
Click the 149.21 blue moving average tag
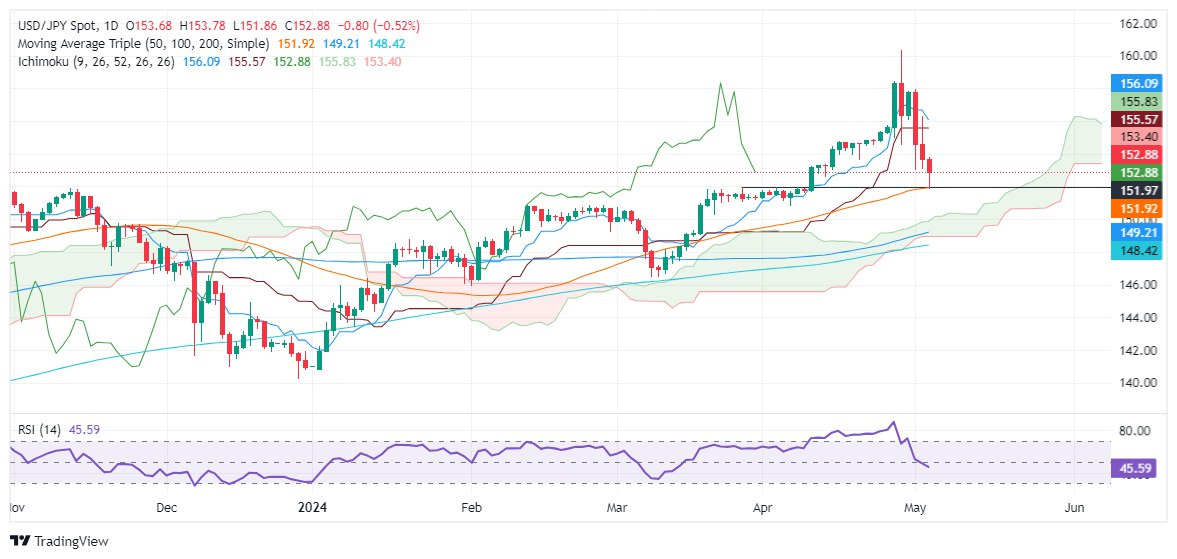(x=1136, y=234)
